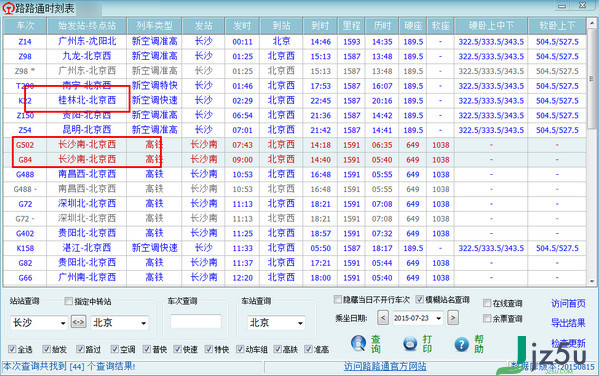599x376 pixels.
Task: Click train G402 number cell
Action: coord(25,233)
